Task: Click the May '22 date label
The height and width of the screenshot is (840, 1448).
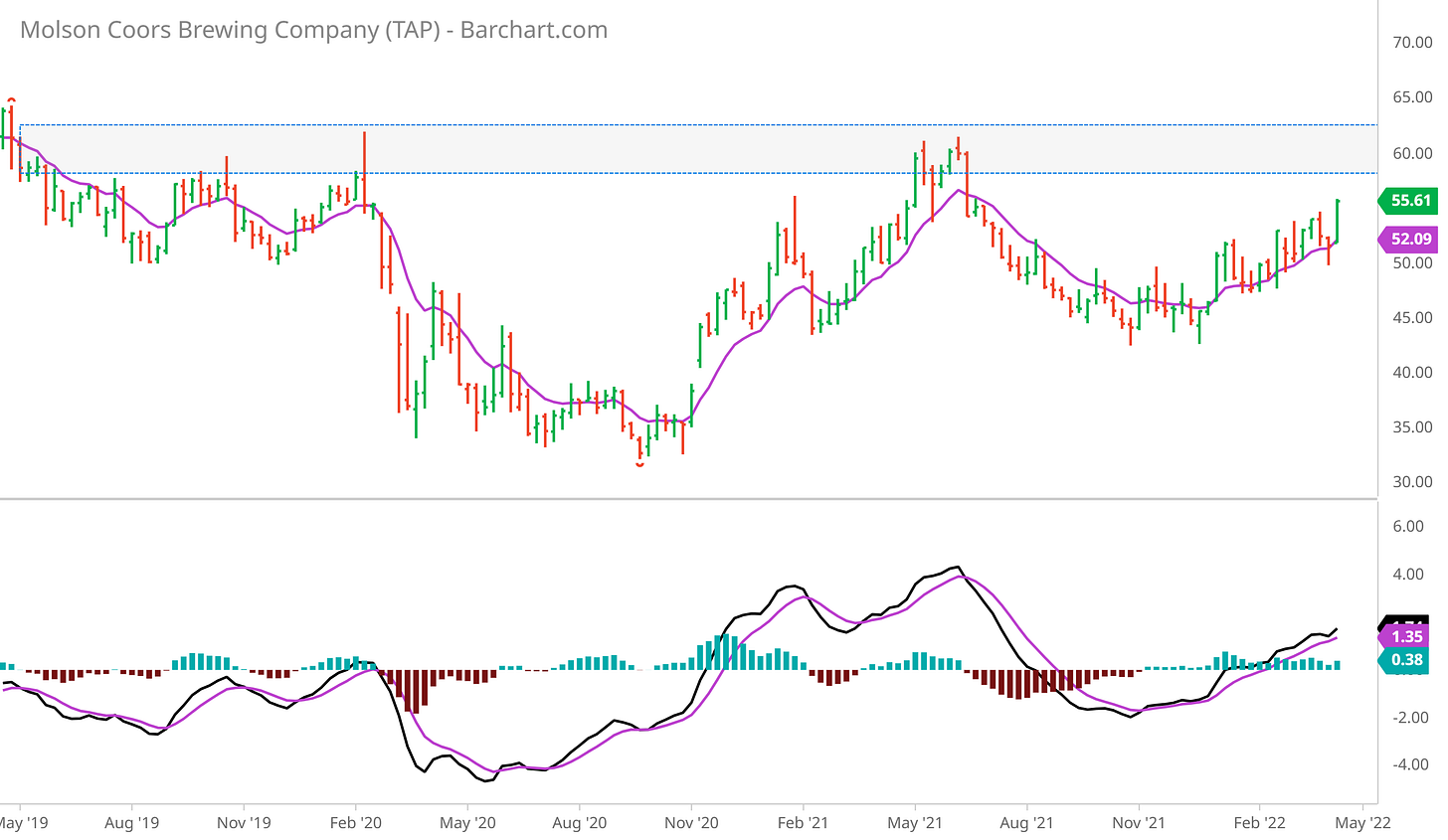Action: 1361,823
